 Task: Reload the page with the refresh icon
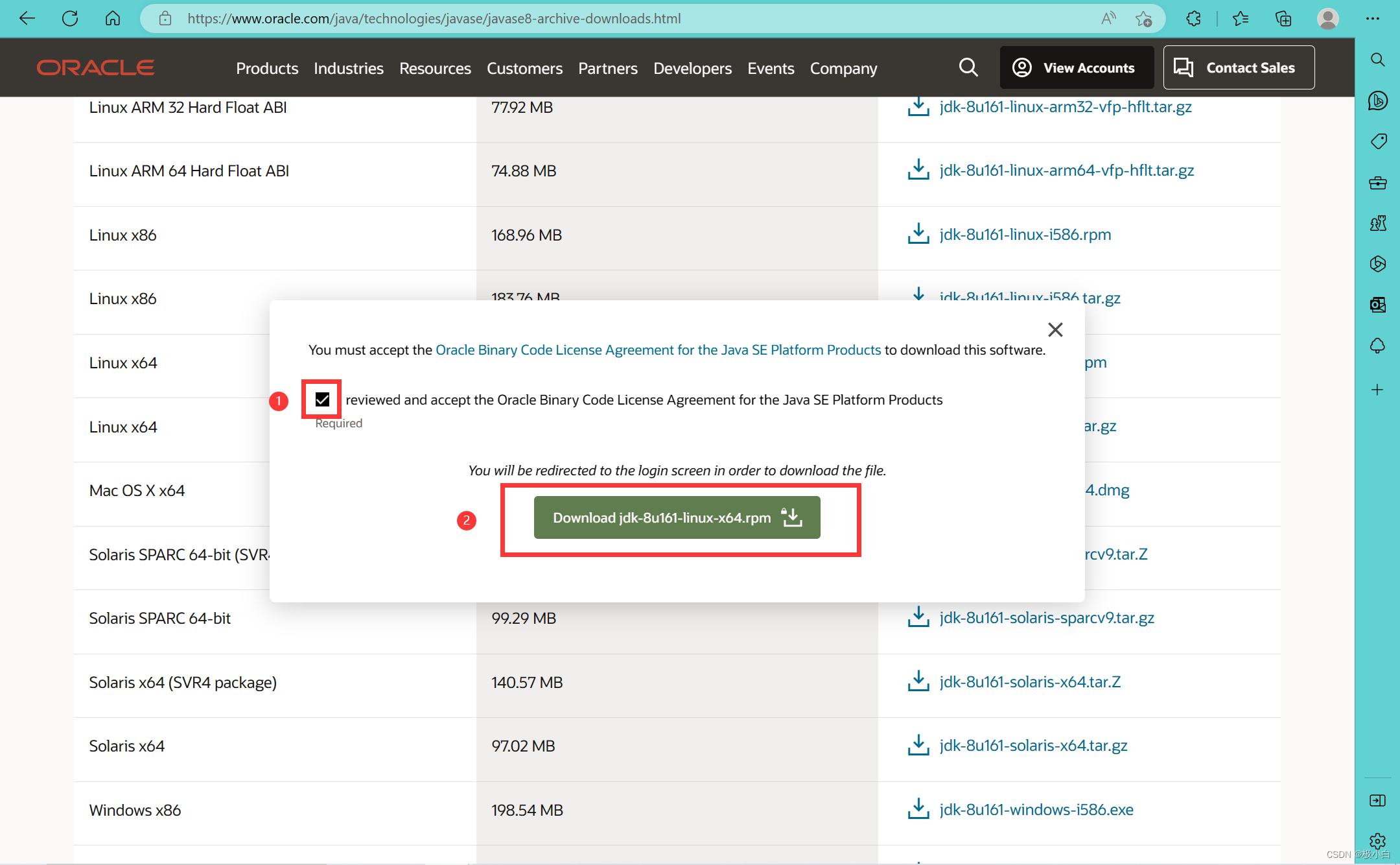(70, 19)
